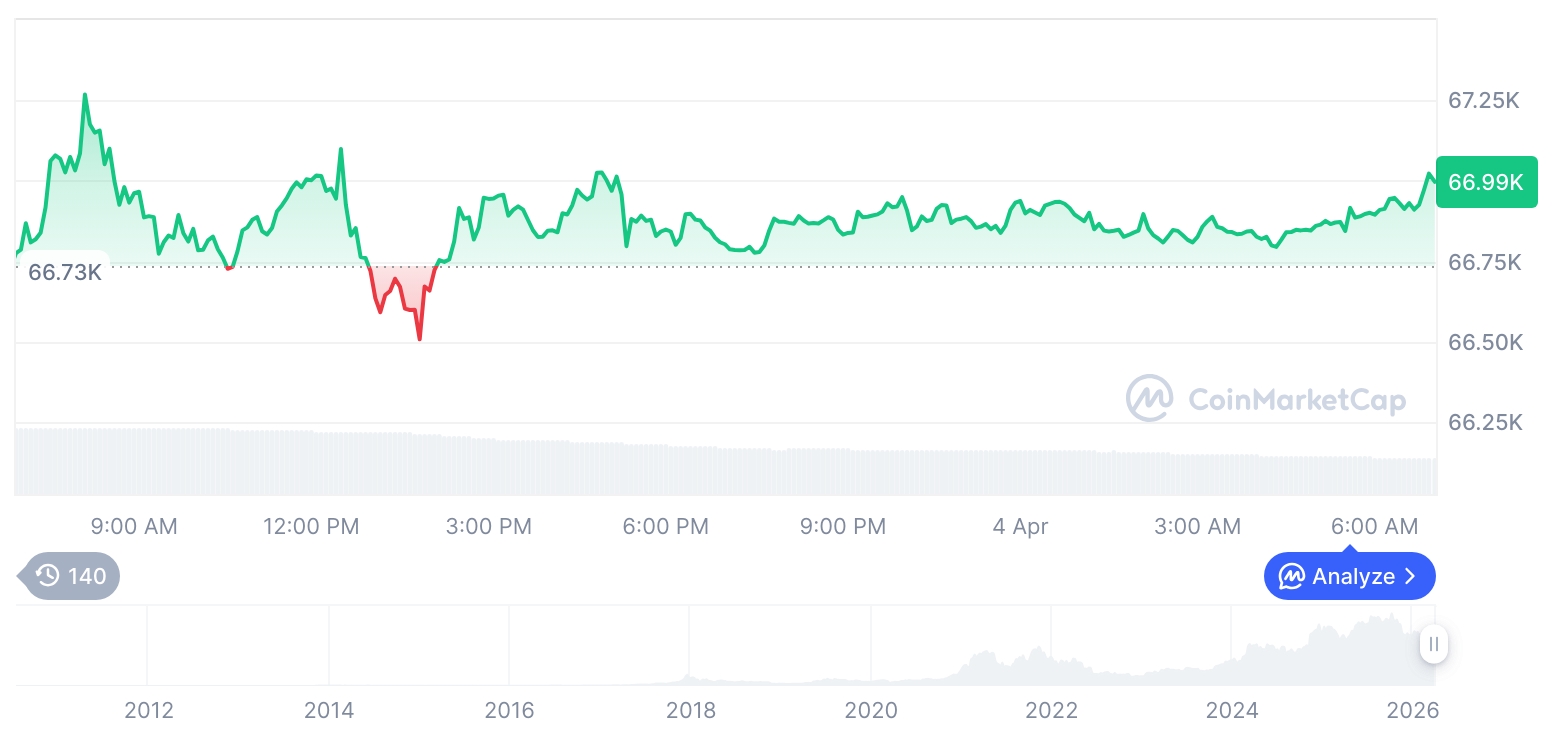
Task: Click the gray volume bars area
Action: coord(700,468)
